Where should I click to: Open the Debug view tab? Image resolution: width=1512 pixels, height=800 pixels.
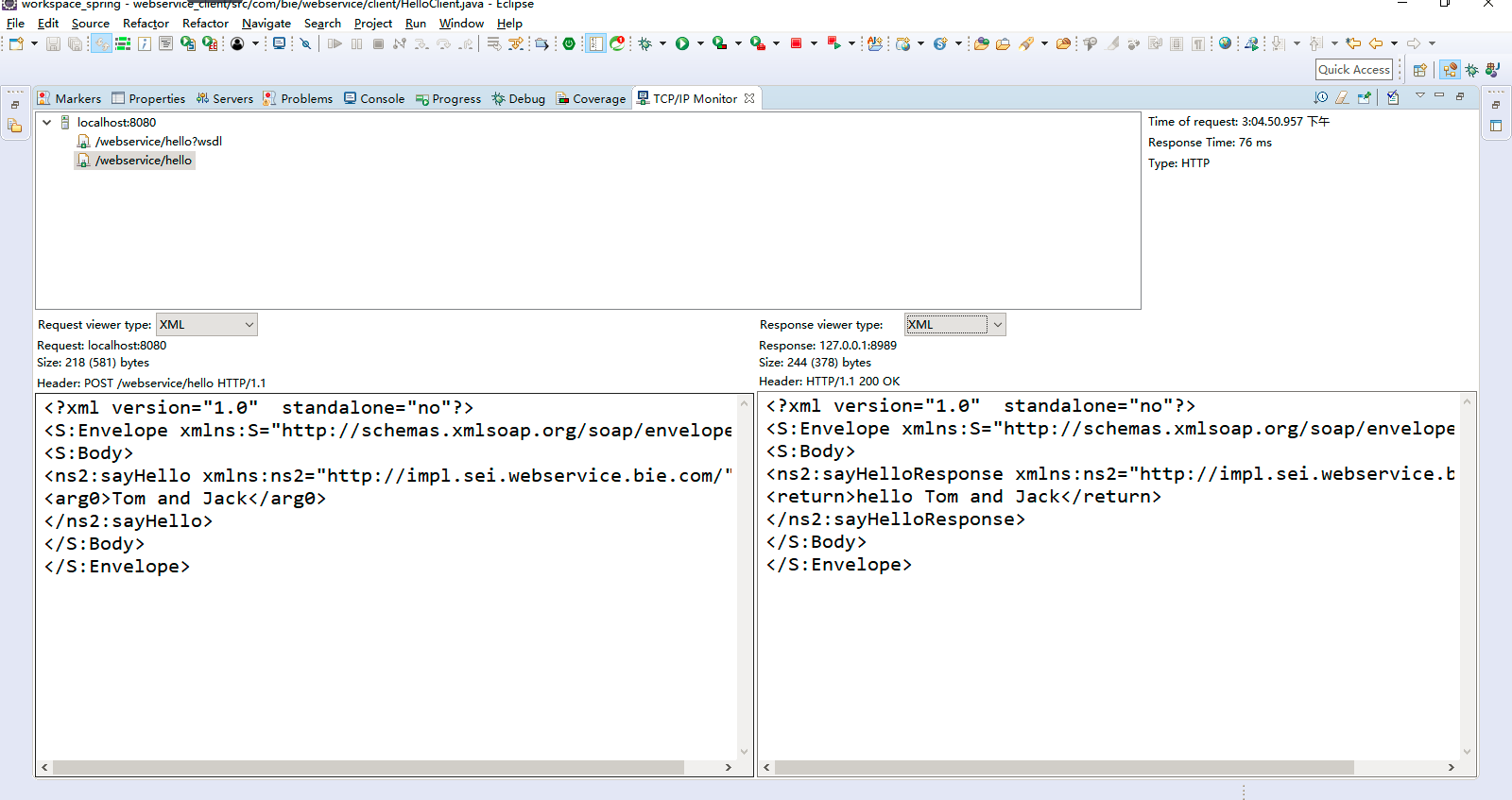pos(518,98)
